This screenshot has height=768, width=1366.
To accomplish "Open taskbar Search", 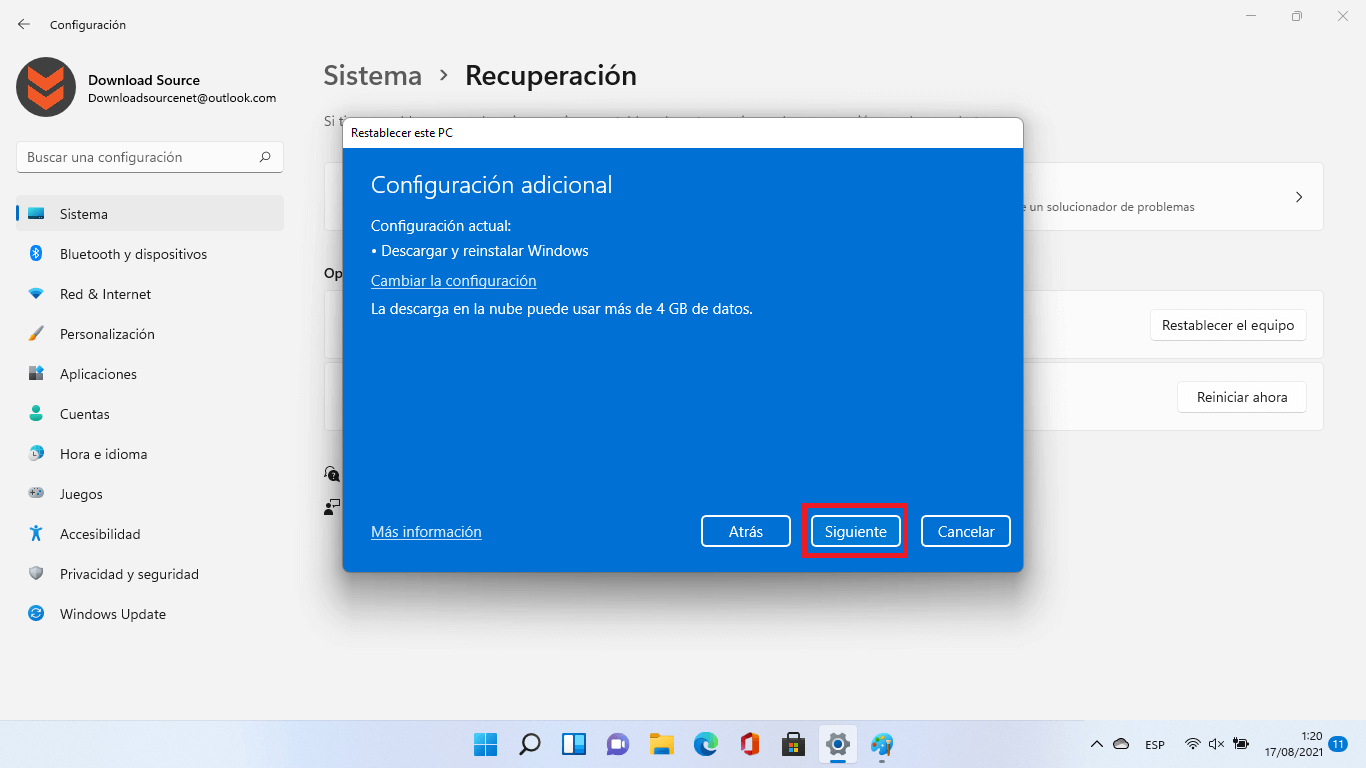I will pos(530,744).
